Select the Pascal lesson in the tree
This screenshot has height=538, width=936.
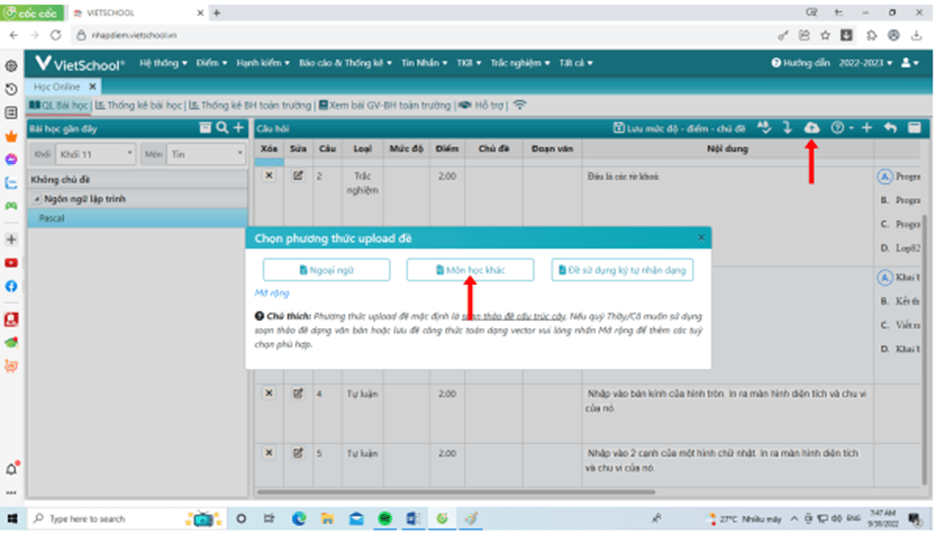[52, 217]
